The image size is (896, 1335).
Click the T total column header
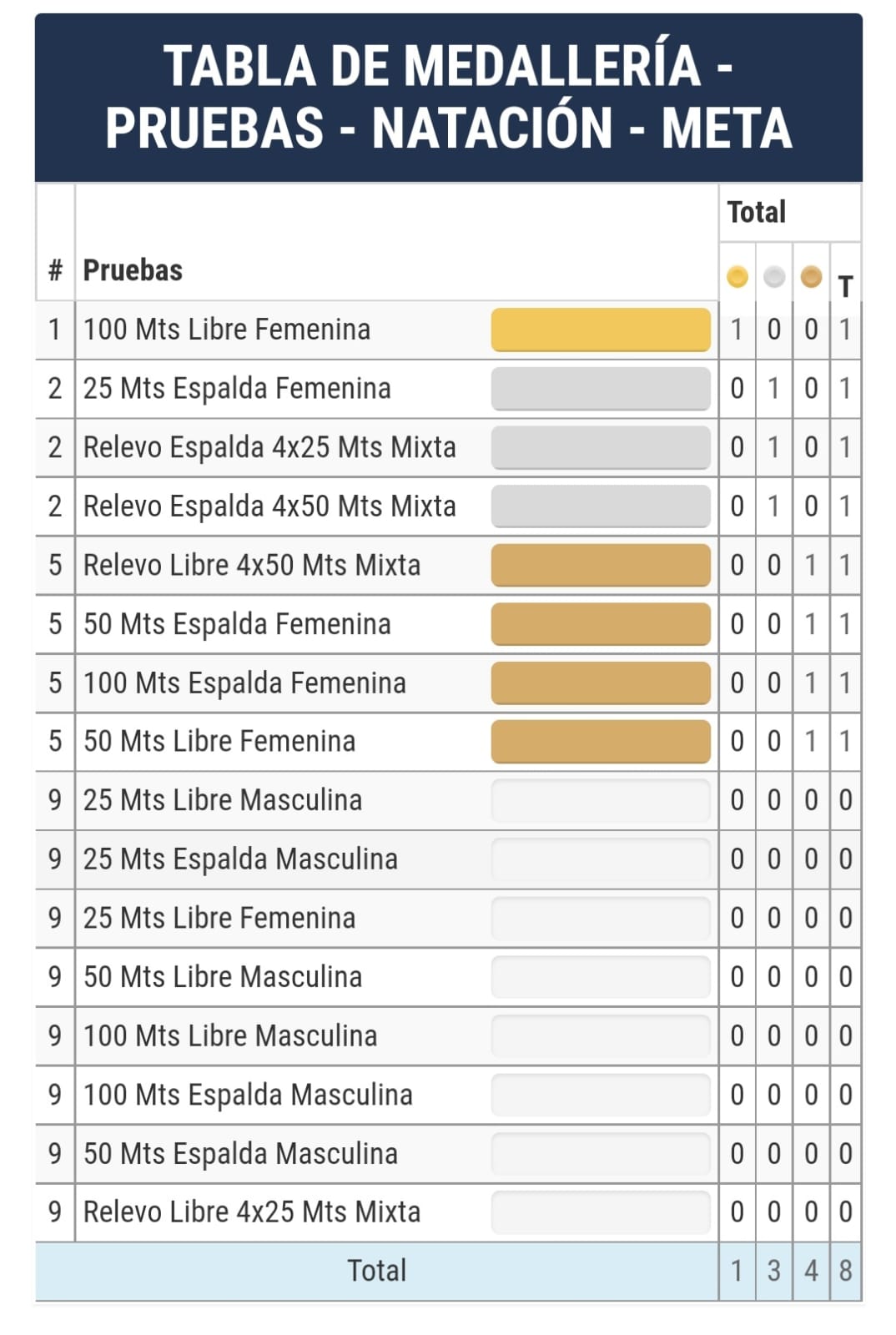coord(845,286)
